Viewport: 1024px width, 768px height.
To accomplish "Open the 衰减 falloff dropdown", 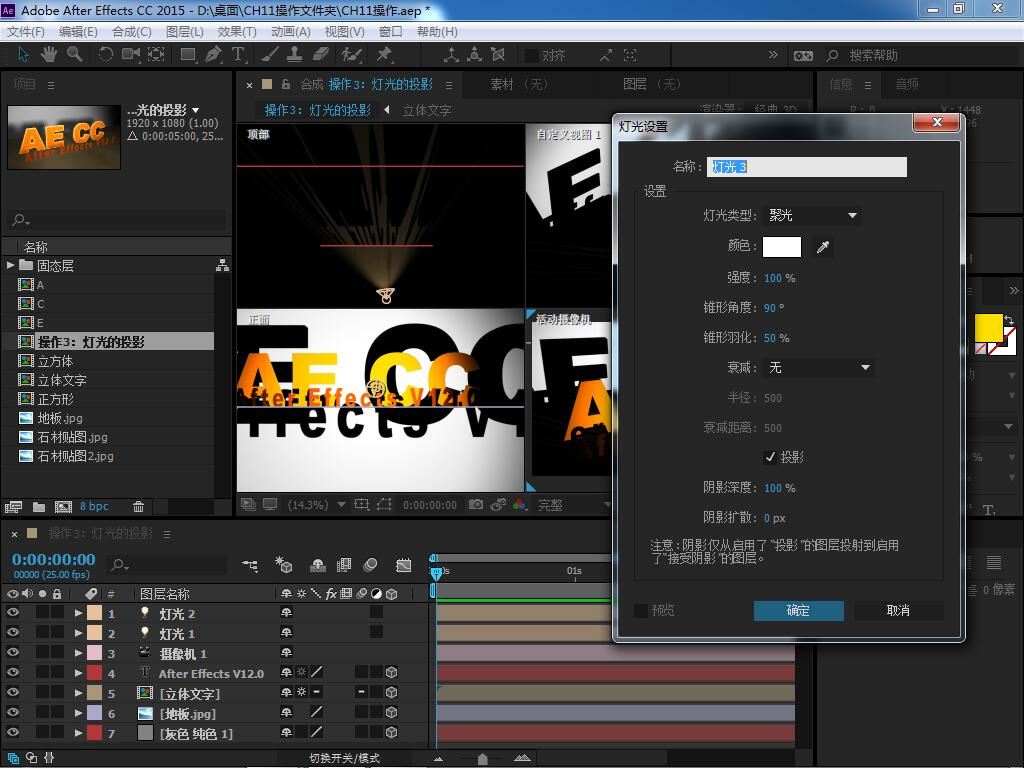I will 819,368.
